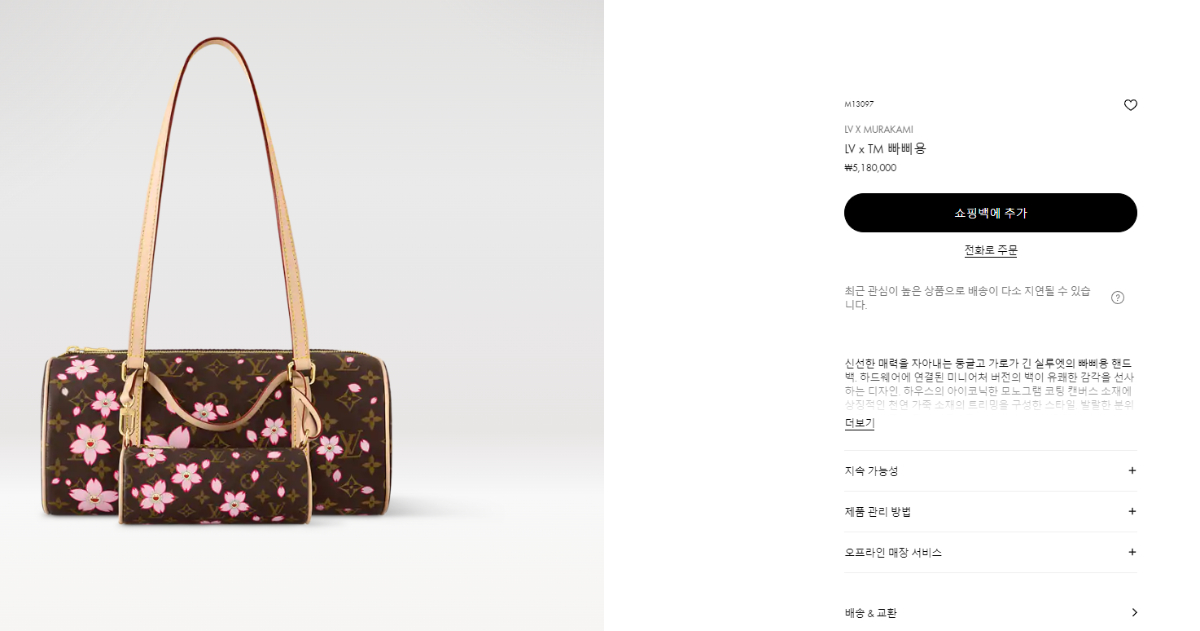This screenshot has width=1200, height=631.
Task: Open delivery delay help question-mark icon
Action: [x=1118, y=297]
